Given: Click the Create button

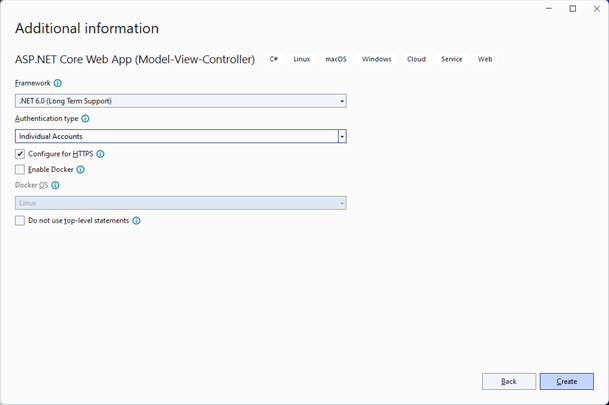Looking at the screenshot, I should [x=567, y=381].
